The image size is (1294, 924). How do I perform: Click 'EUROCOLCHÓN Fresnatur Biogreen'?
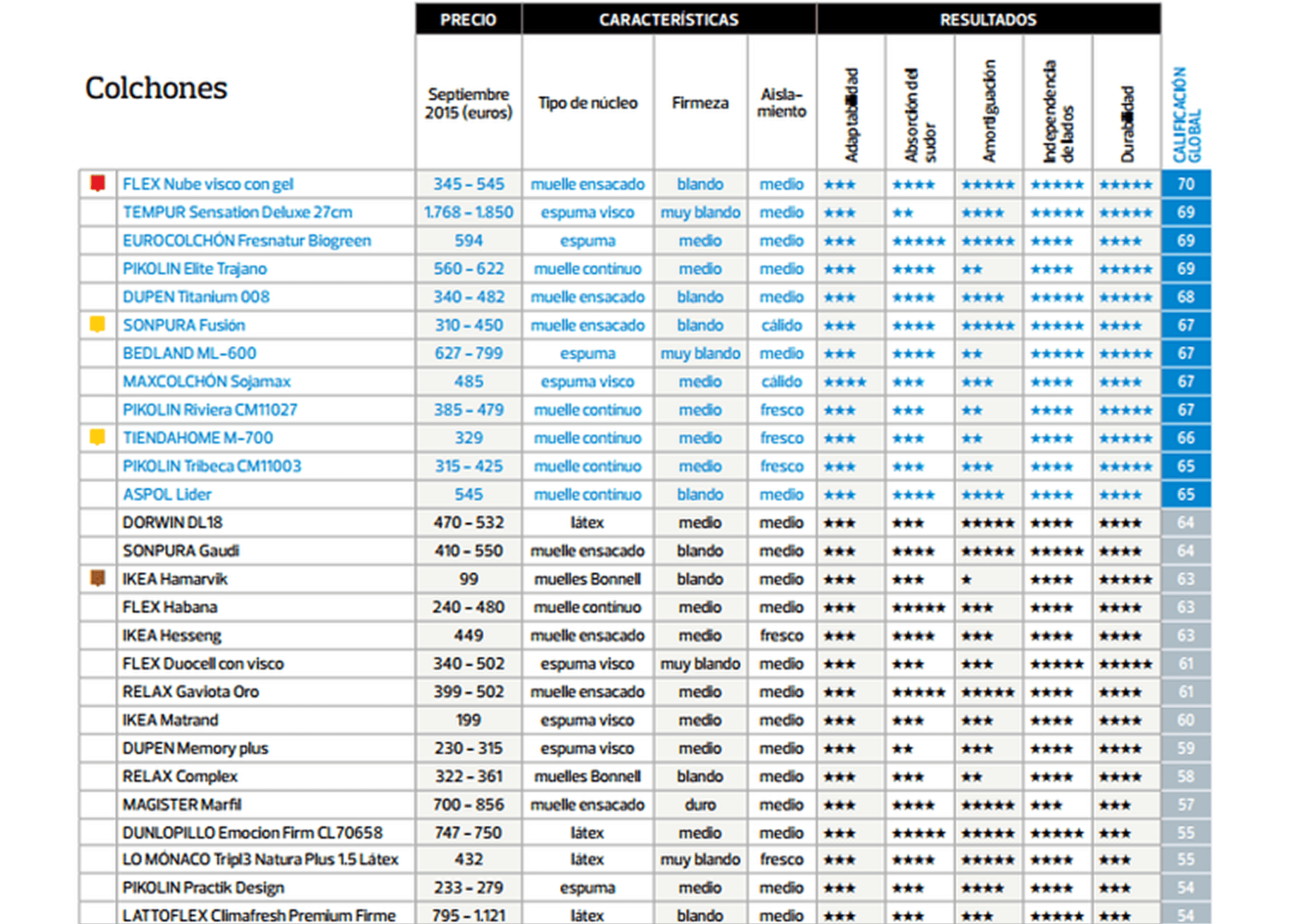(x=247, y=240)
